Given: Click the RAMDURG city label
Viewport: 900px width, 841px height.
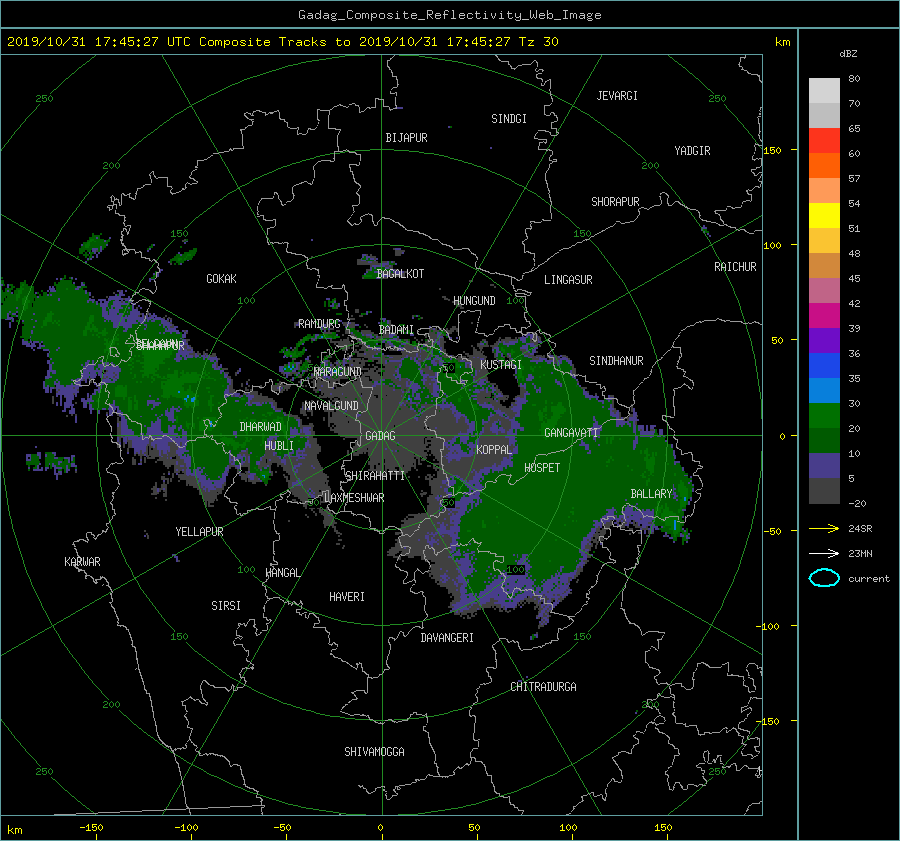Looking at the screenshot, I should click(319, 324).
